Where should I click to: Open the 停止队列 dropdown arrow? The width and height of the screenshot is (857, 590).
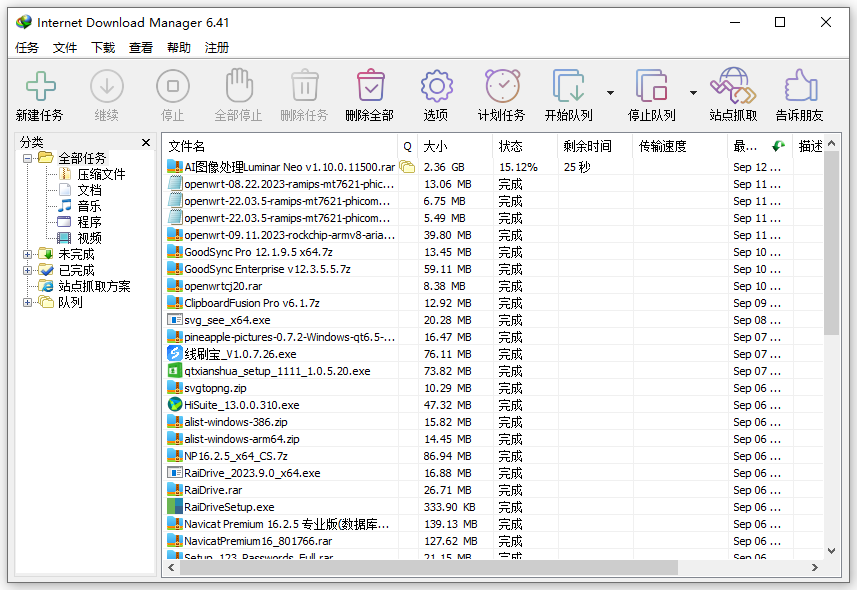click(693, 93)
